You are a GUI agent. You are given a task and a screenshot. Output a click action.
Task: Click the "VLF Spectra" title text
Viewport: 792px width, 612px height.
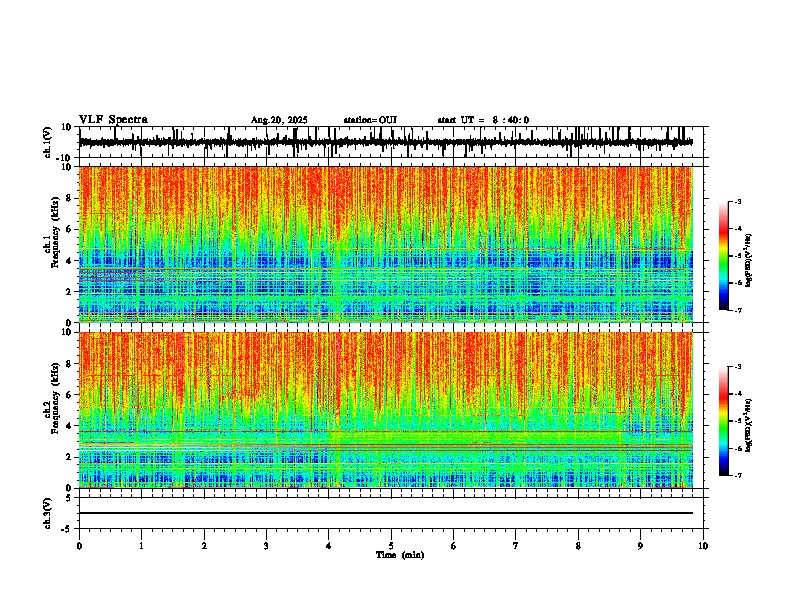(113, 120)
